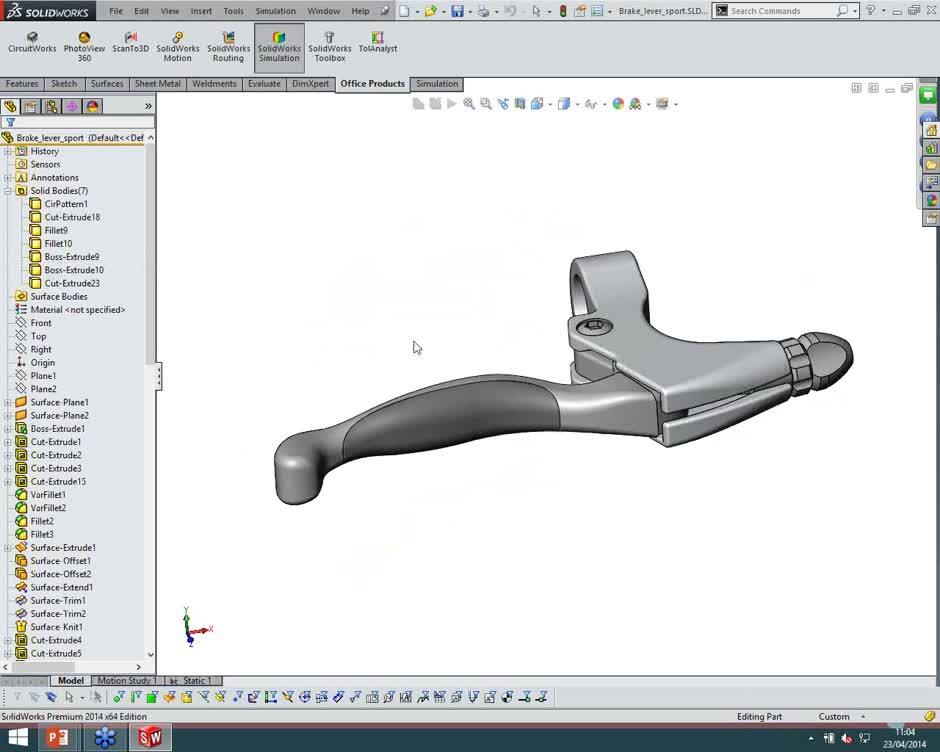Open the display style dropdown

point(576,104)
